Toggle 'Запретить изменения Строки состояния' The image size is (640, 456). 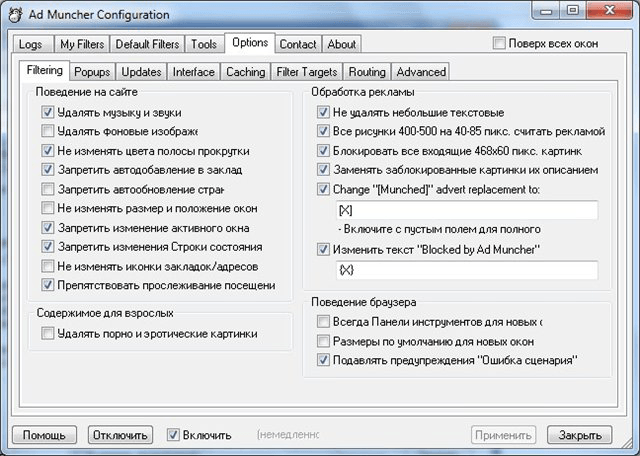[47, 246]
